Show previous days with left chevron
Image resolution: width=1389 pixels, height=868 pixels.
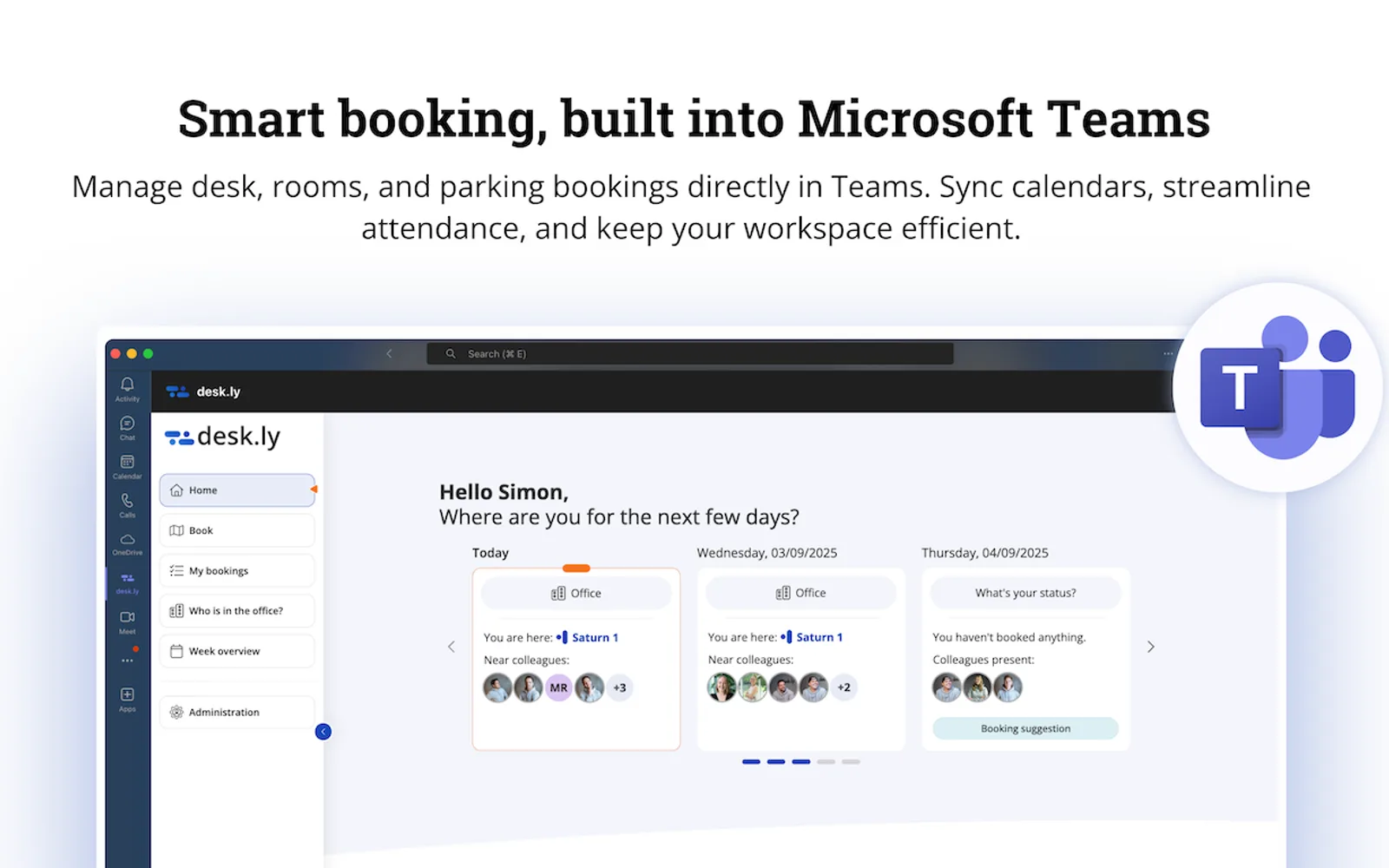pyautogui.click(x=451, y=647)
